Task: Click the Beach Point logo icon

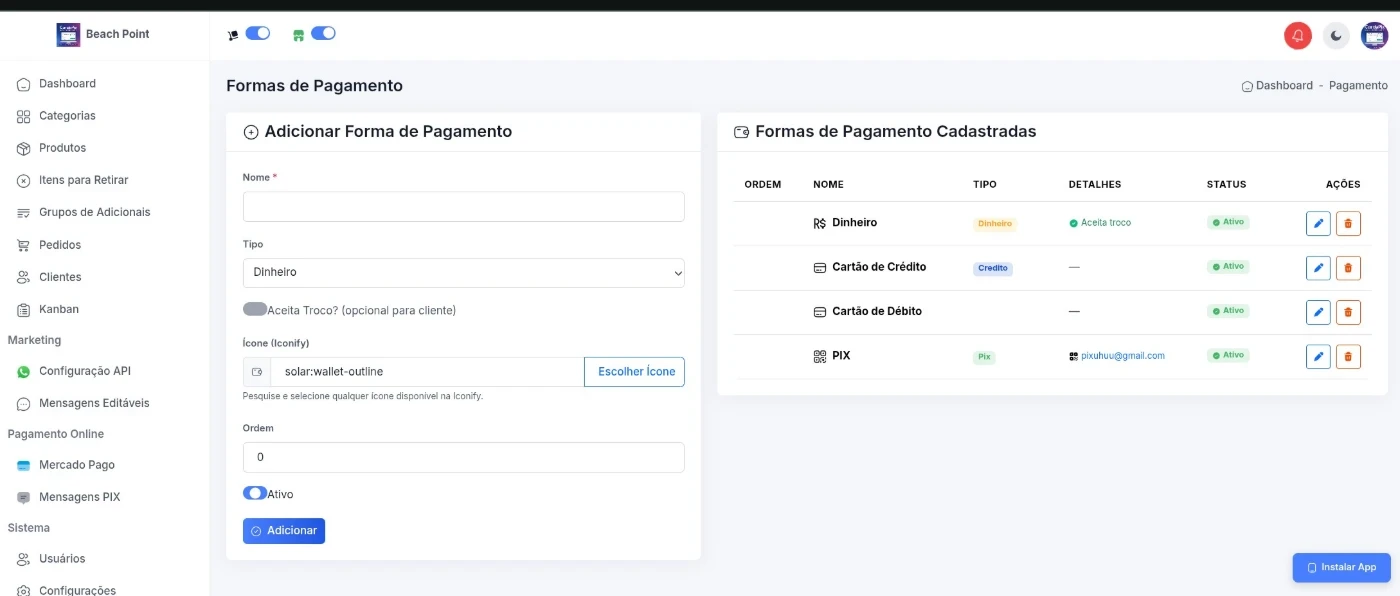Action: click(x=68, y=35)
